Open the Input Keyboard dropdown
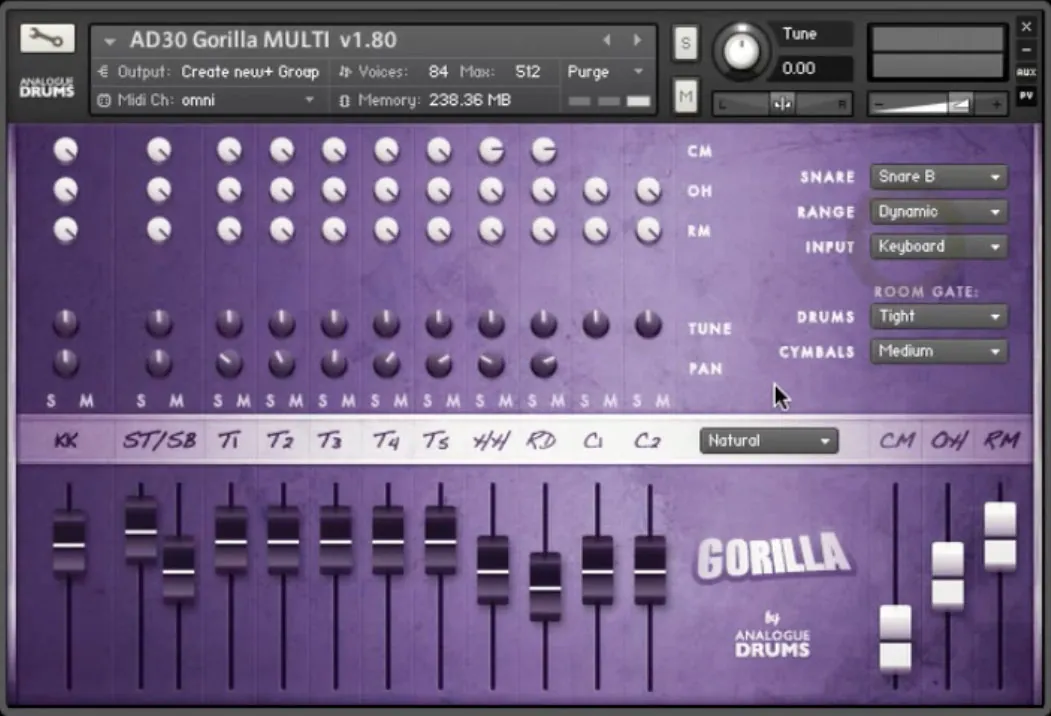The height and width of the screenshot is (716, 1051). coord(938,247)
